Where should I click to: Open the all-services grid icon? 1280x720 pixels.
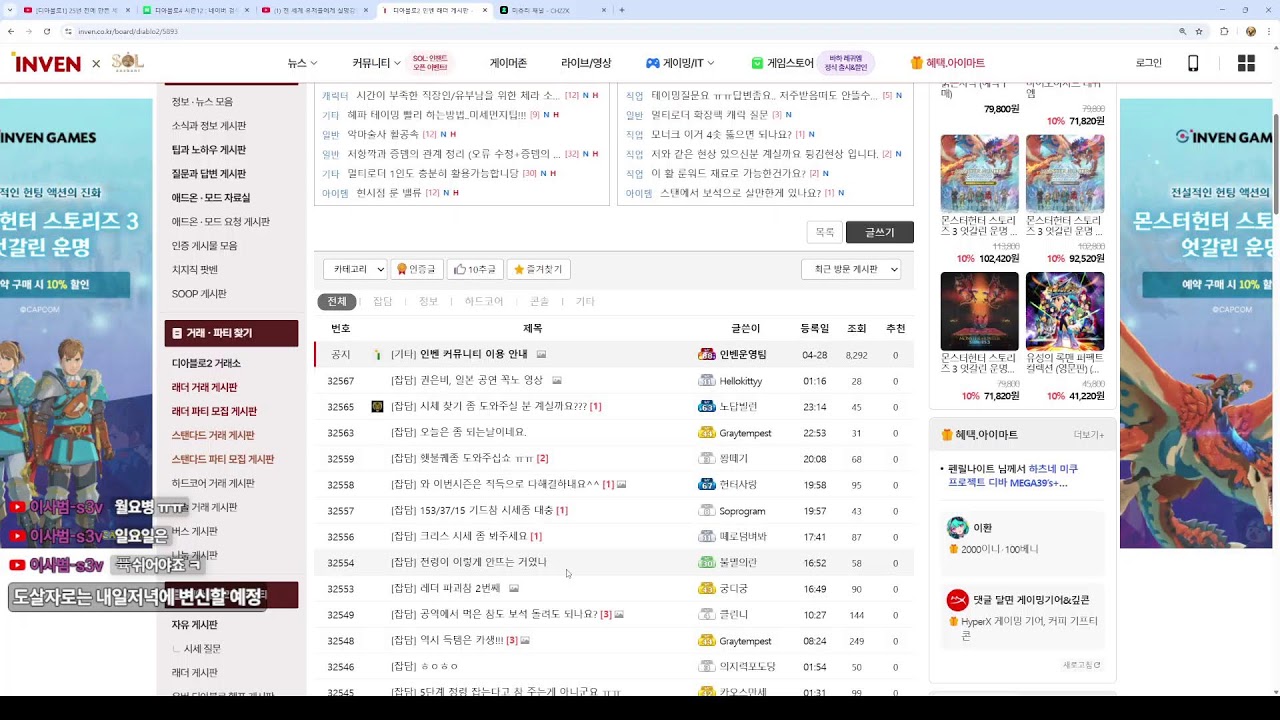point(1246,63)
